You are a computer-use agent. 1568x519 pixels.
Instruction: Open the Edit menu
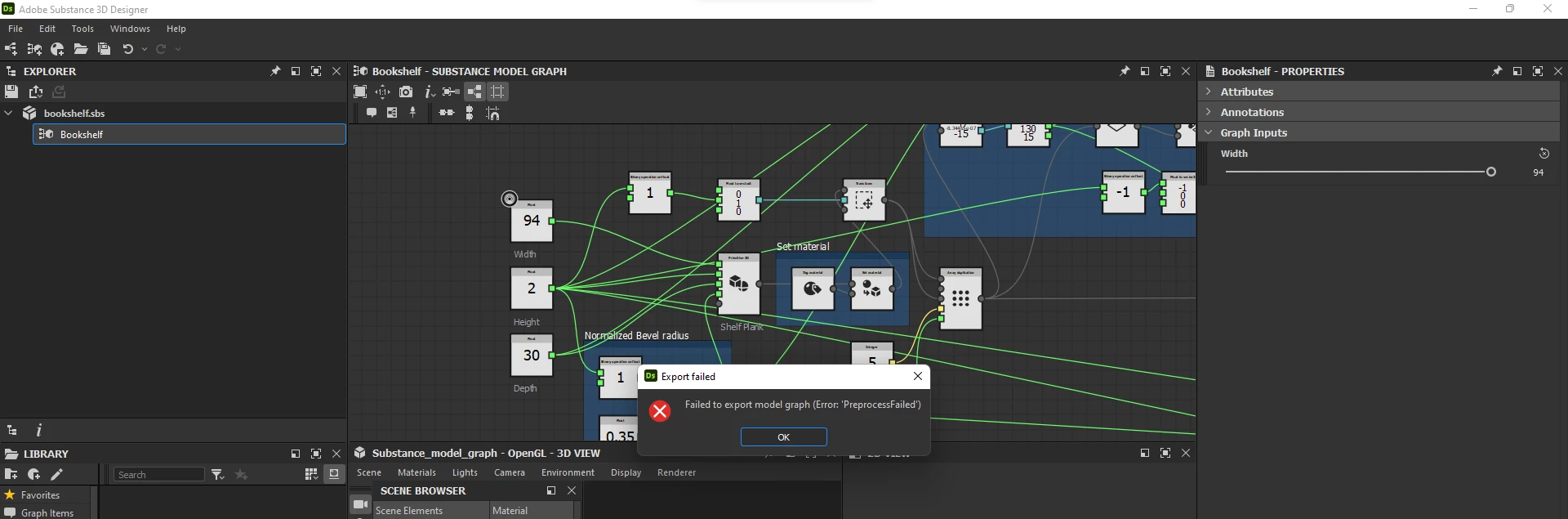pos(47,29)
